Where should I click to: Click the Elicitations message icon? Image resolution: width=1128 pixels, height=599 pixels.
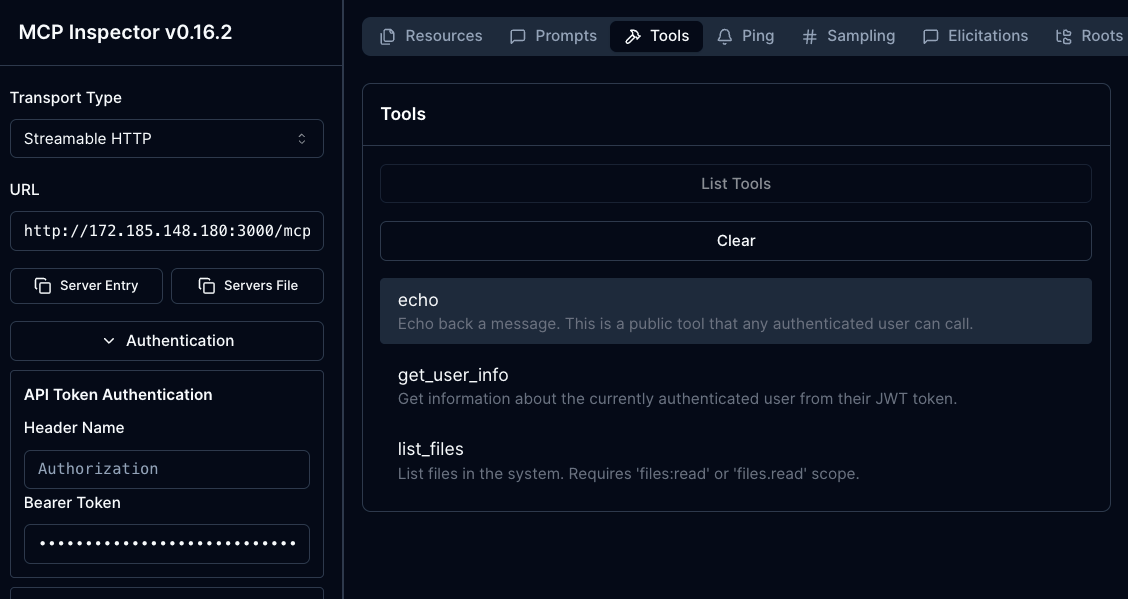pyautogui.click(x=930, y=37)
